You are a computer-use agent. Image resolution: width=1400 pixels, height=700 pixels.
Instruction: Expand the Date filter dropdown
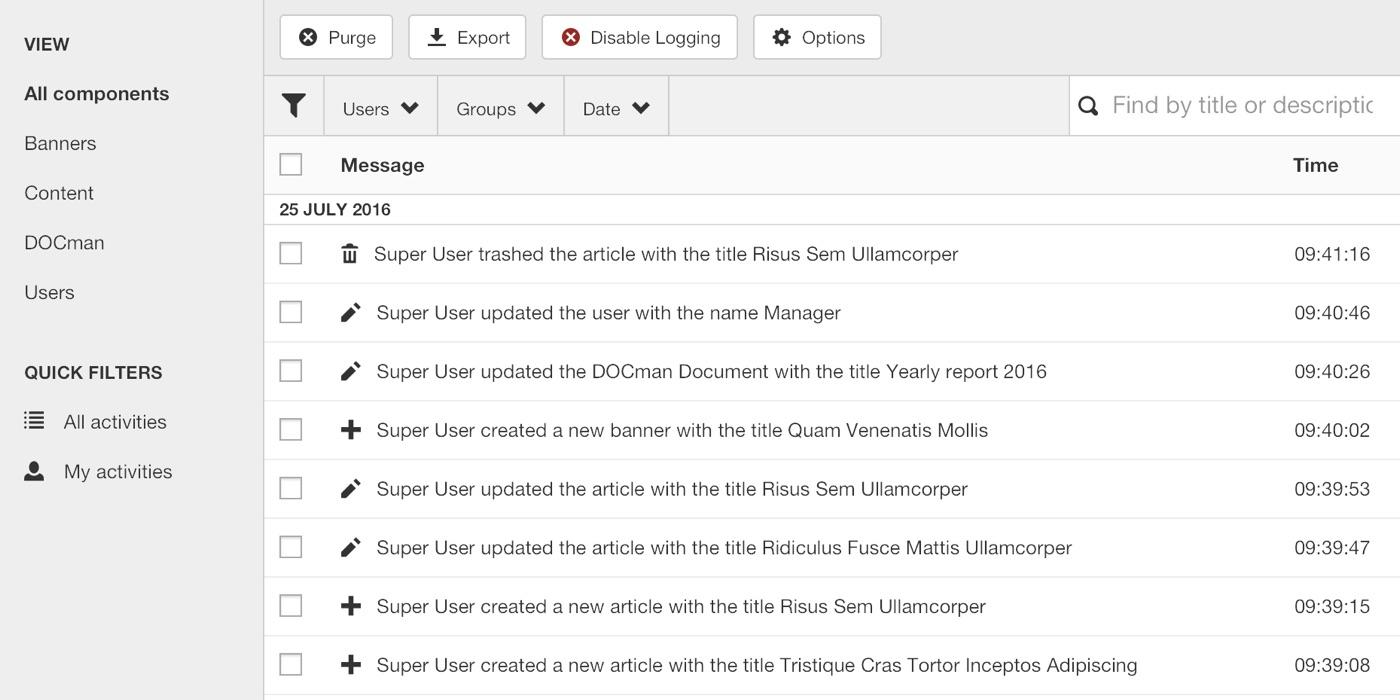point(615,108)
